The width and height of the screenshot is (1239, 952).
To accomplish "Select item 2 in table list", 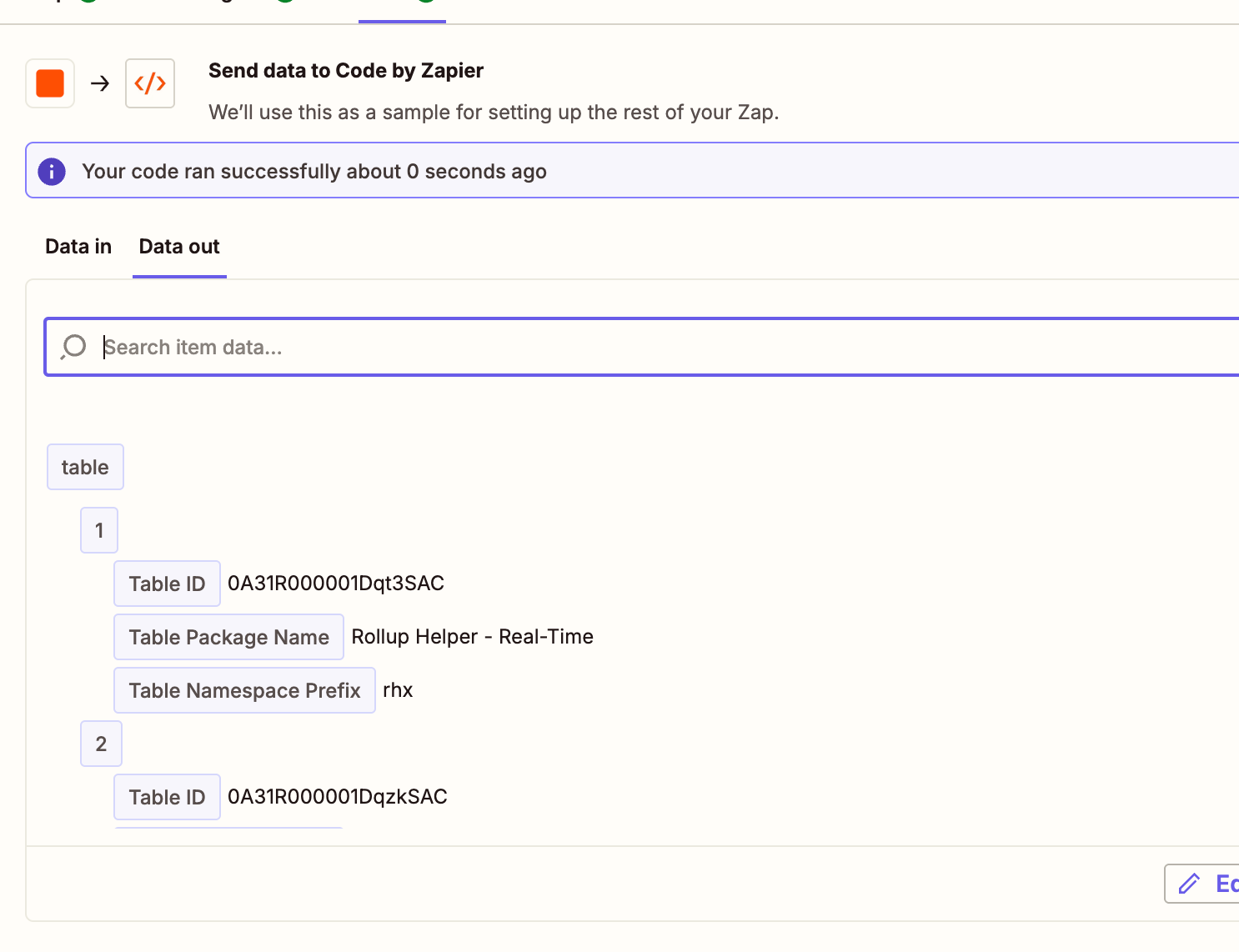I will [x=101, y=744].
